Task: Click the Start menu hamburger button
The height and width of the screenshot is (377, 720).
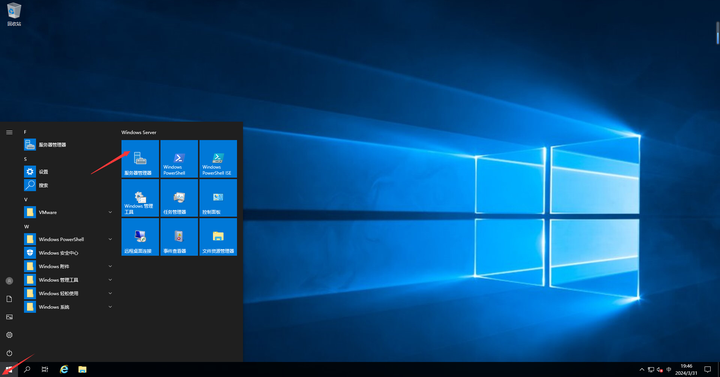Action: coord(9,132)
